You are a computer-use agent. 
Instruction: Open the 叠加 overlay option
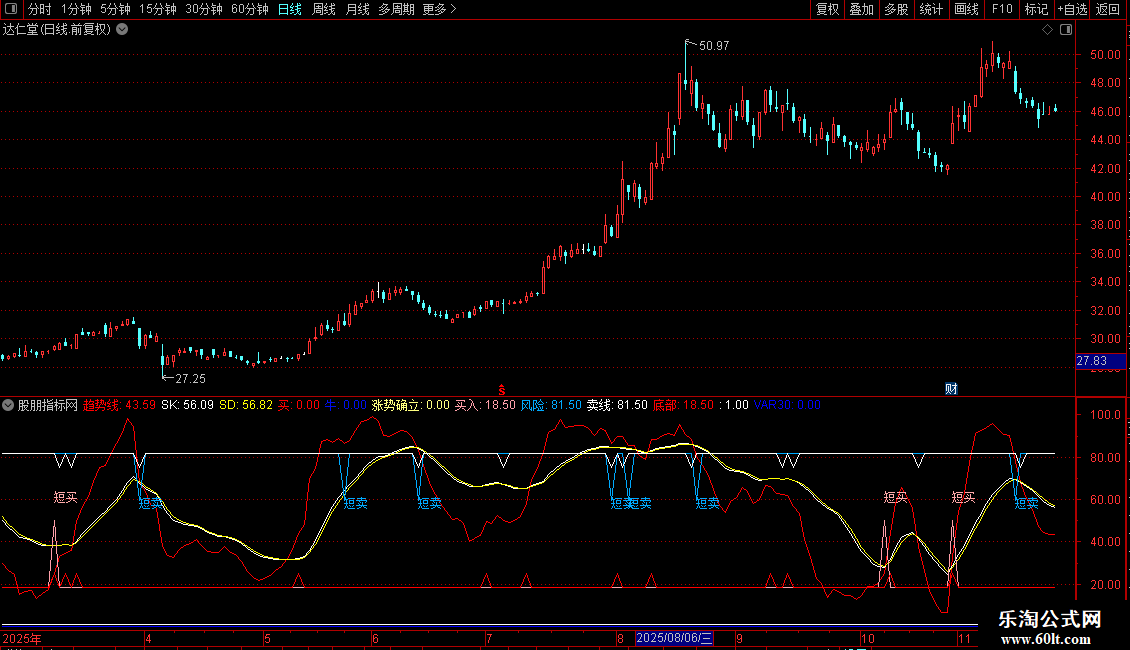point(861,9)
